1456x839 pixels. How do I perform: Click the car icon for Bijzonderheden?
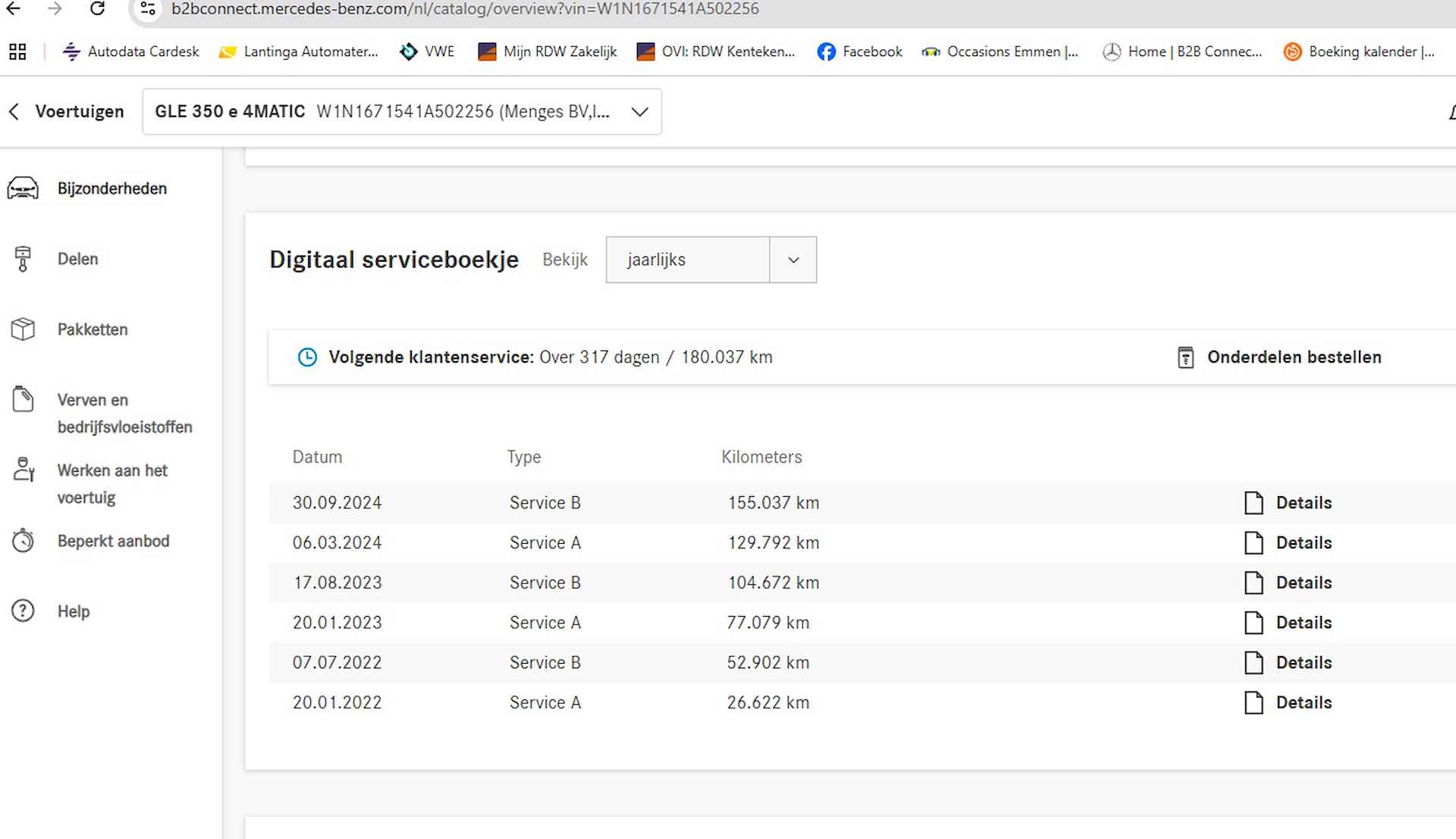tap(23, 188)
